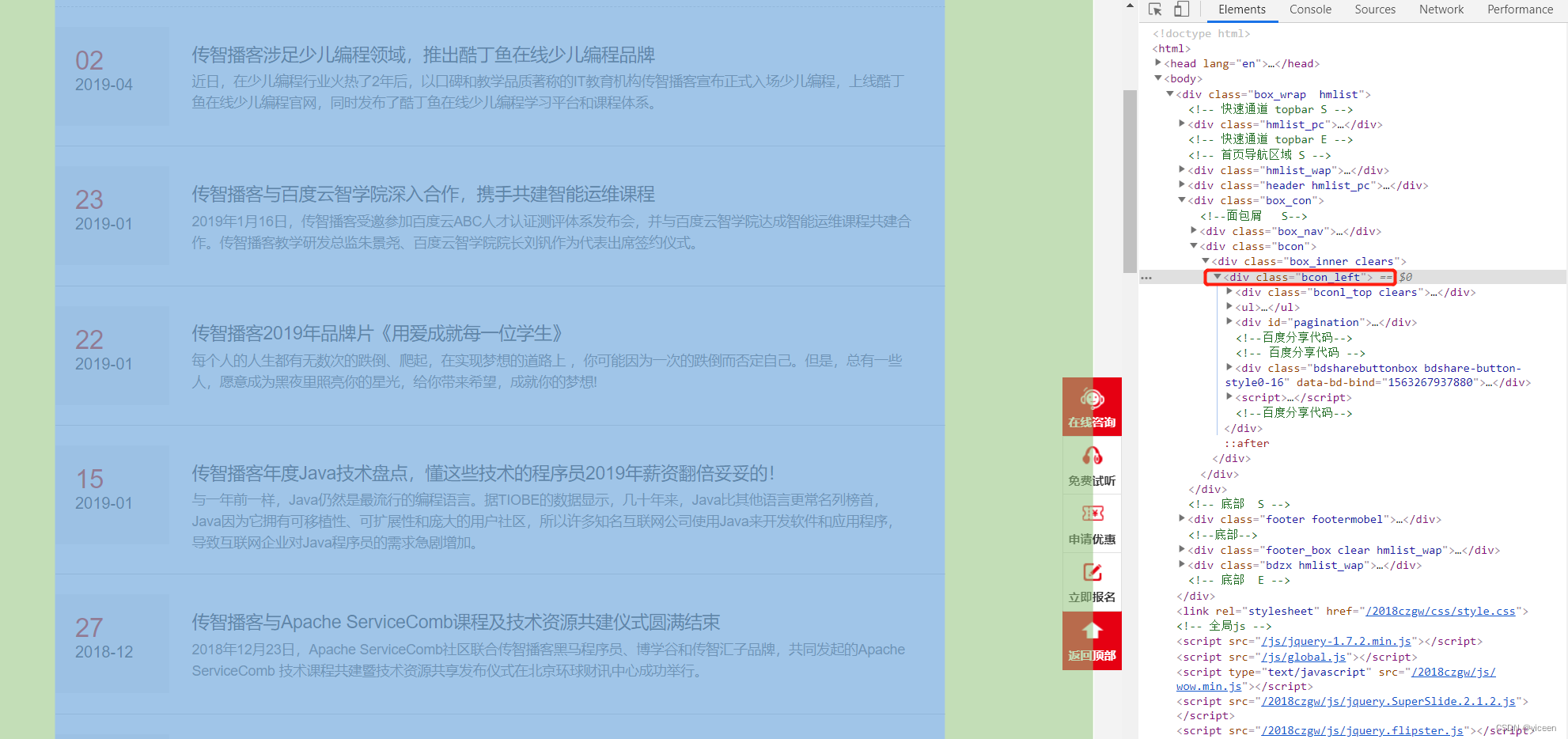Open the /js/jquery-1.7.2.min.js link
This screenshot has height=739, width=1568.
pos(1335,641)
